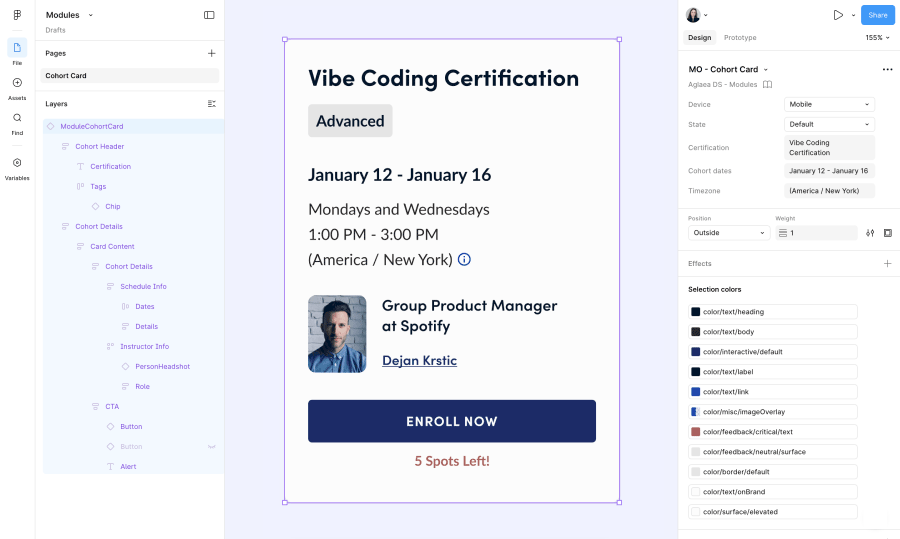
Task: Select the Design tab
Action: coord(700,38)
